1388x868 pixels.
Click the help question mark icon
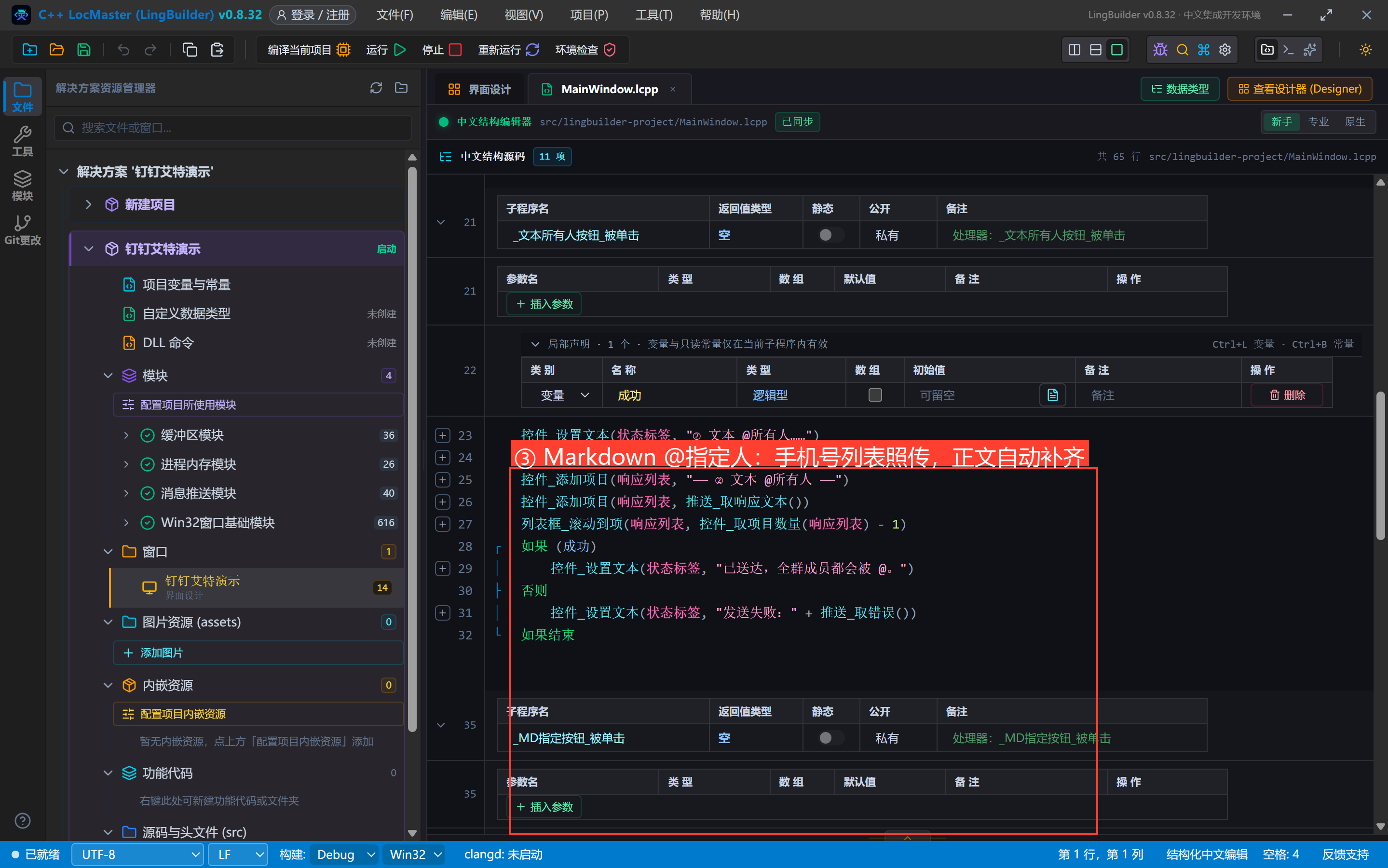coord(22,820)
